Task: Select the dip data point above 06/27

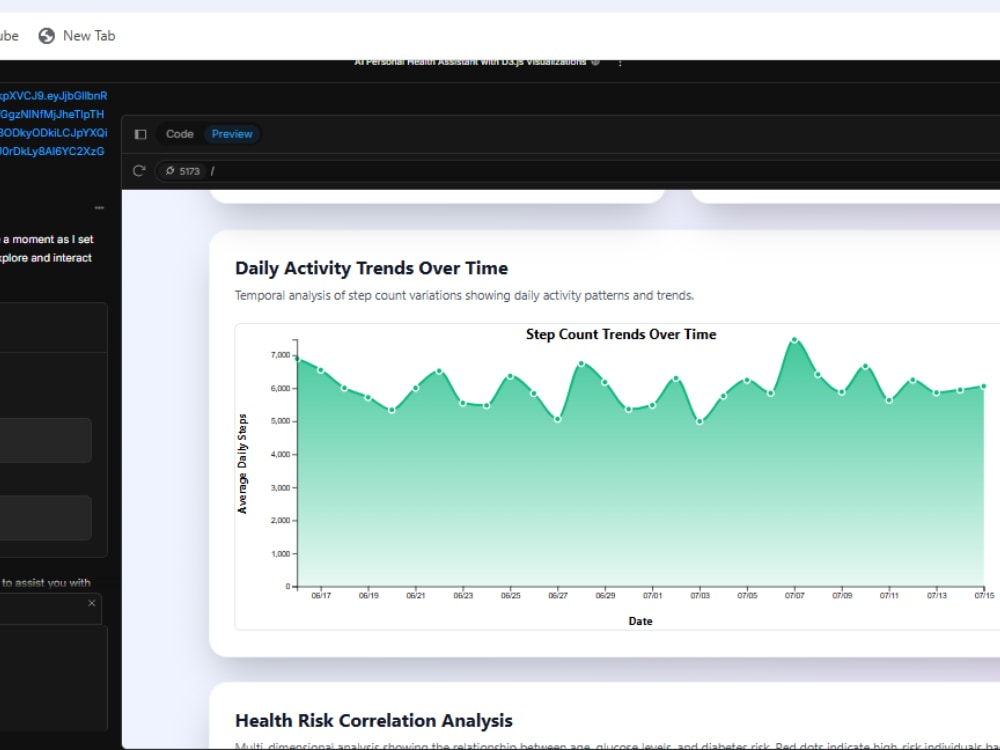Action: coord(557,420)
